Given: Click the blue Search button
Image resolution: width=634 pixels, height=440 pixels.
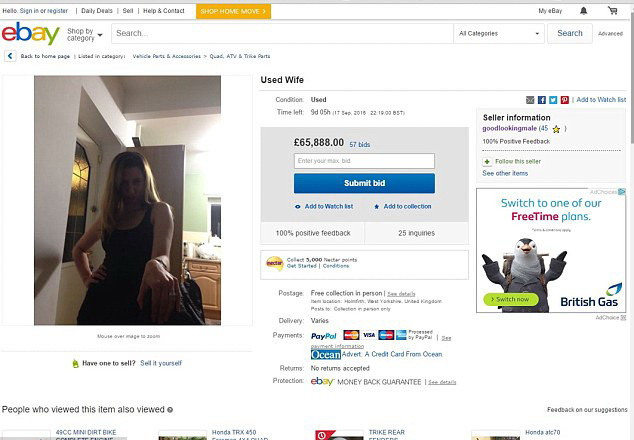Looking at the screenshot, I should click(570, 33).
